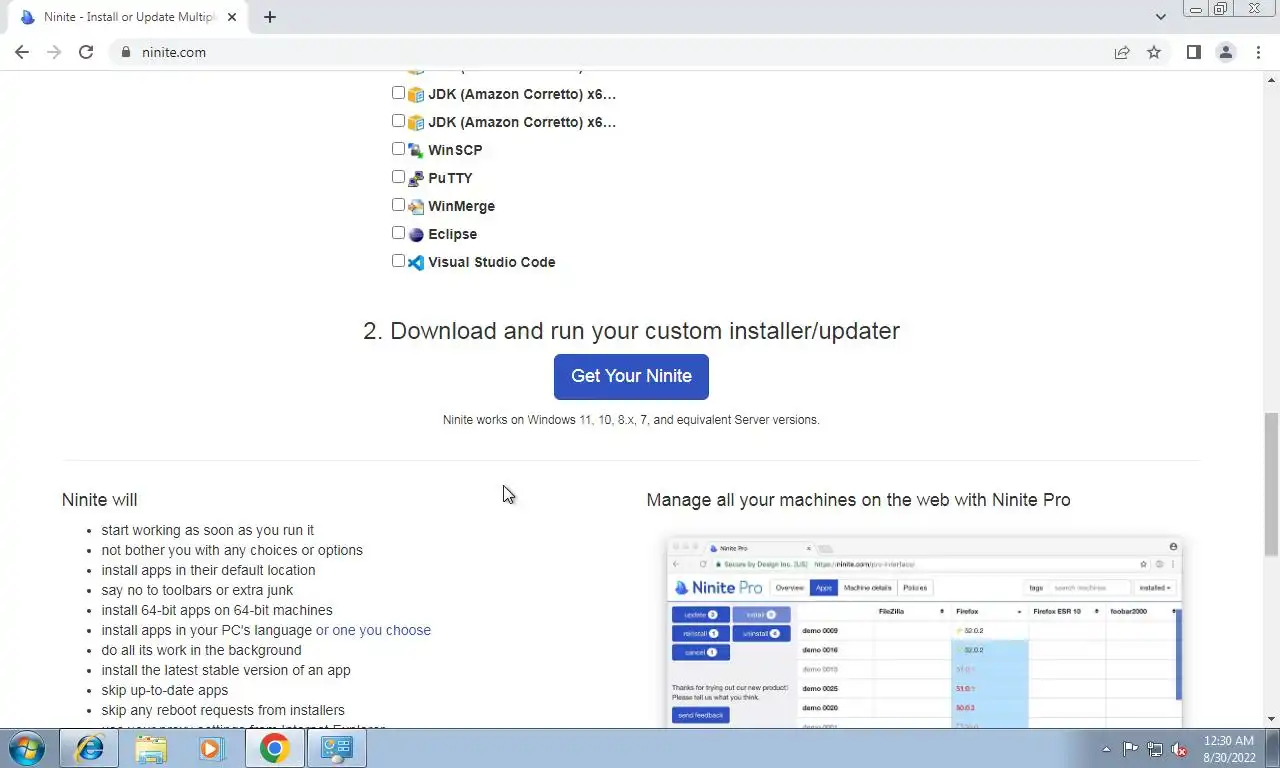Screen dimensions: 1280x768
Task: Click the scrollbar up arrow
Action: point(1271,79)
